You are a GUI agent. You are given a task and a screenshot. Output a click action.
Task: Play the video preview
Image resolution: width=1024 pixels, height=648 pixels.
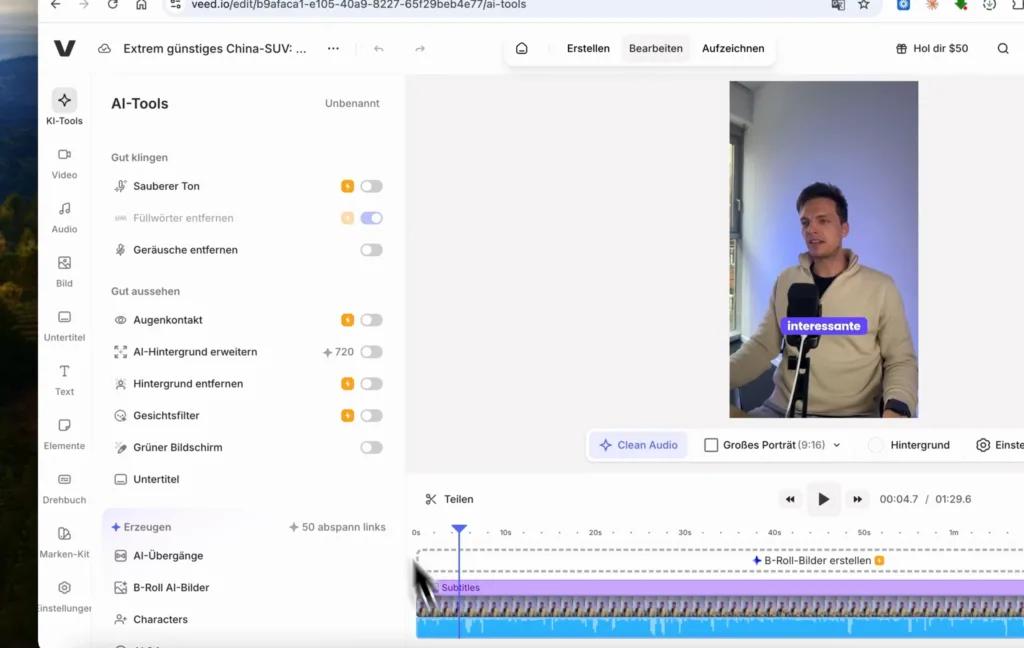pos(824,499)
